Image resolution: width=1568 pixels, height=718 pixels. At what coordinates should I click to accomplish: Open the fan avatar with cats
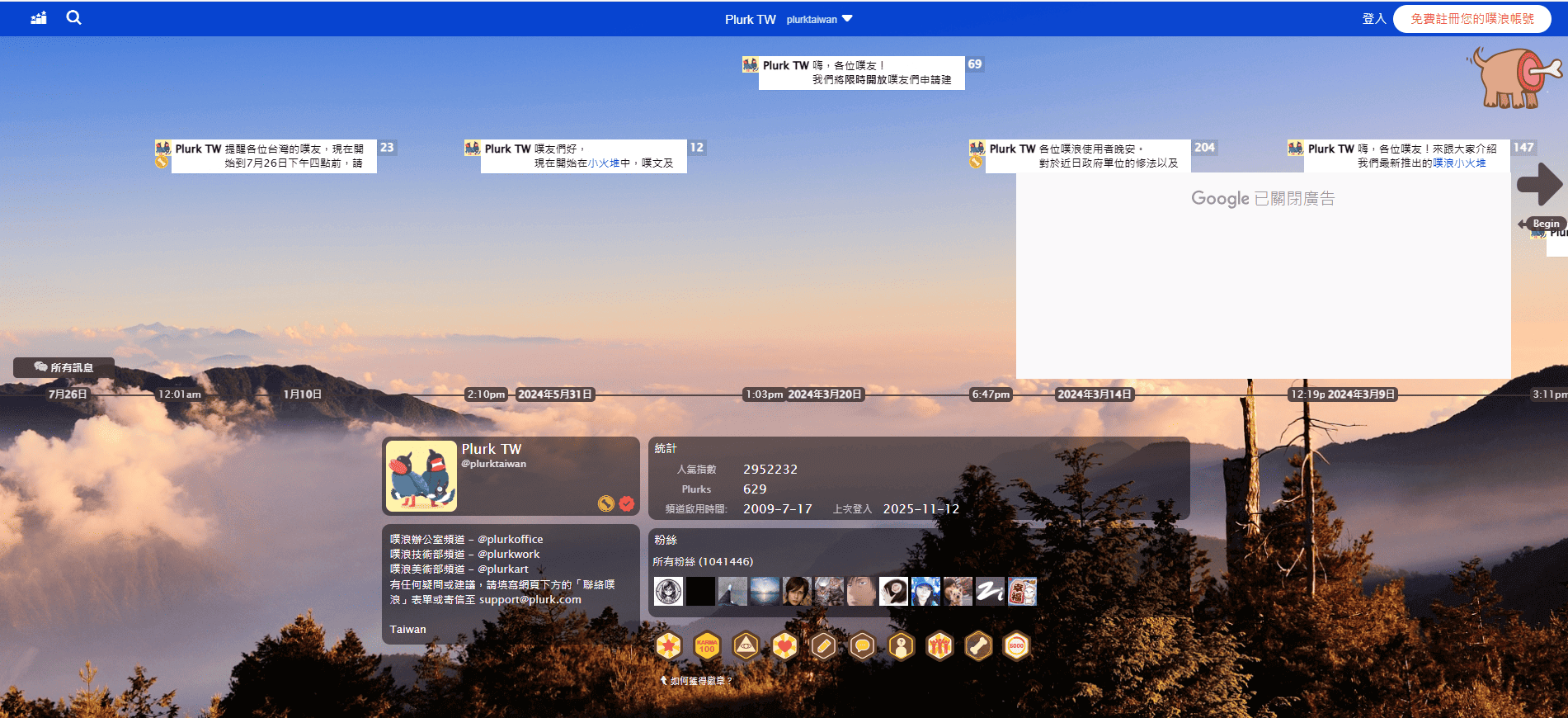829,591
